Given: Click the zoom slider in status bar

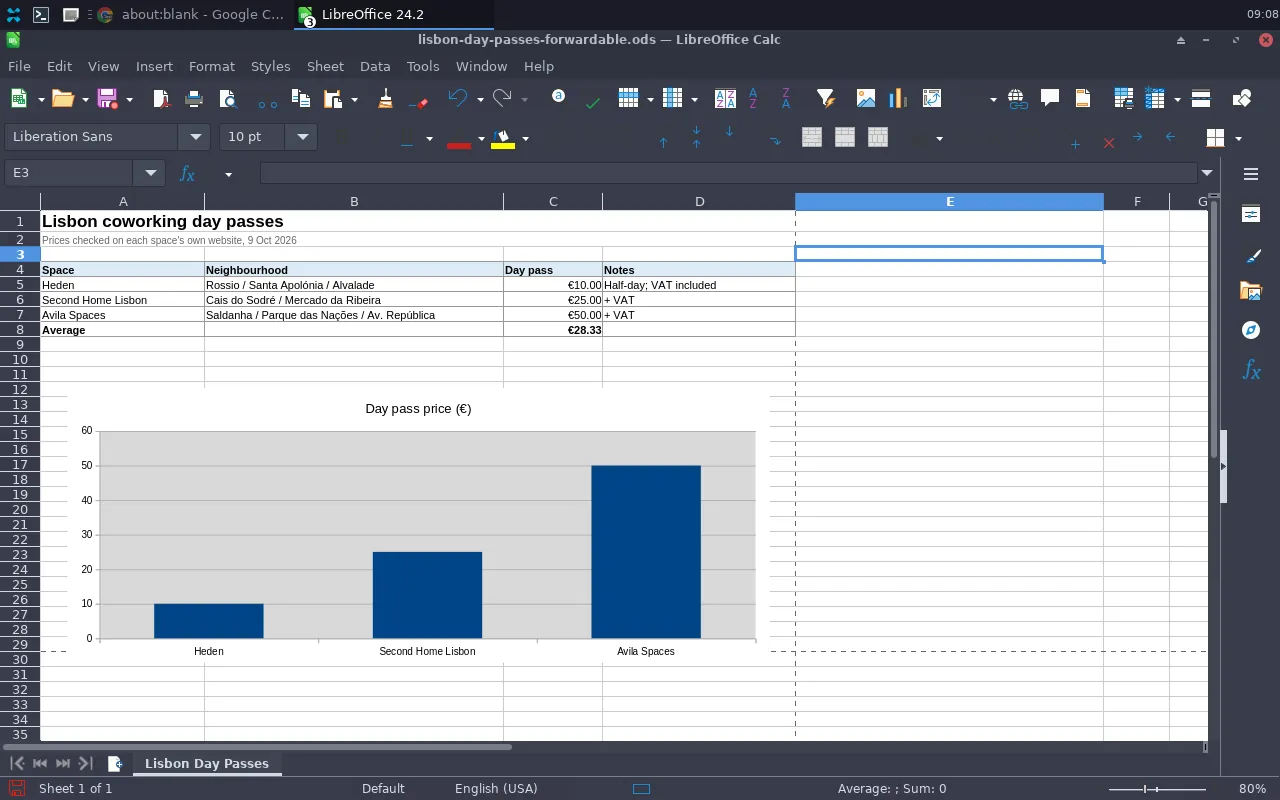Looking at the screenshot, I should tap(1158, 789).
